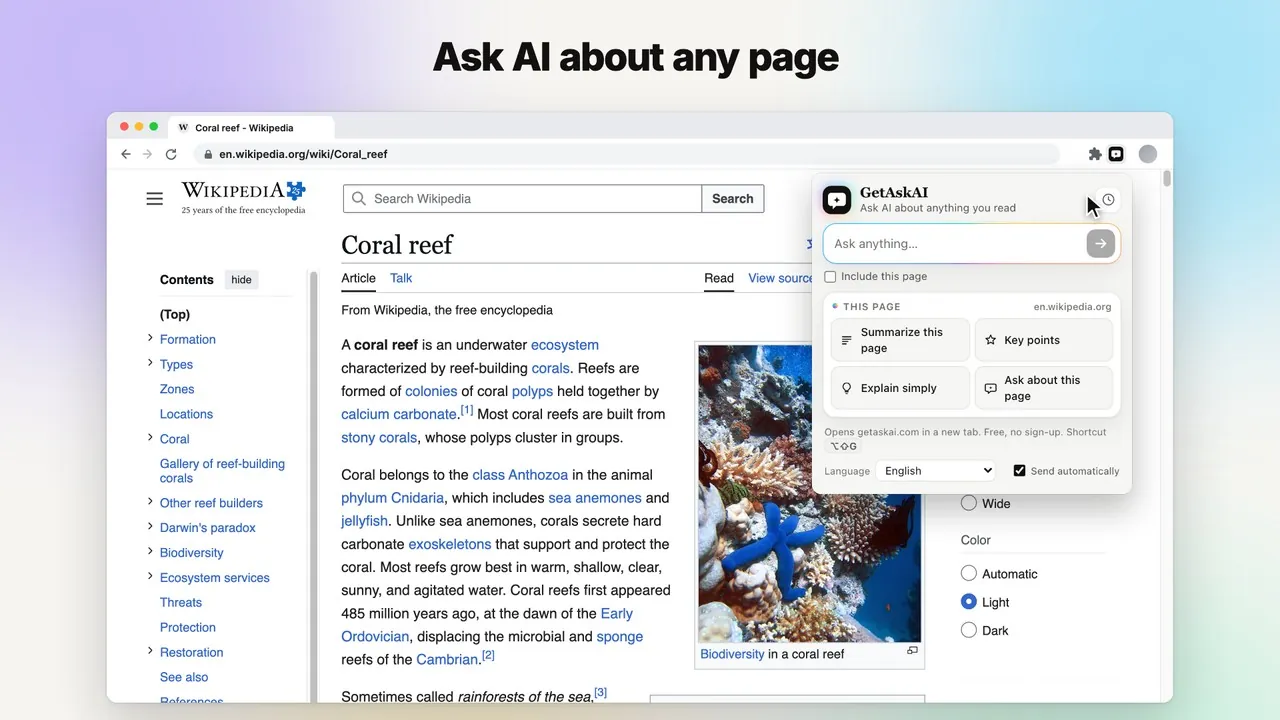
Task: Open the coral reef thumbnail image
Action: coord(809,493)
